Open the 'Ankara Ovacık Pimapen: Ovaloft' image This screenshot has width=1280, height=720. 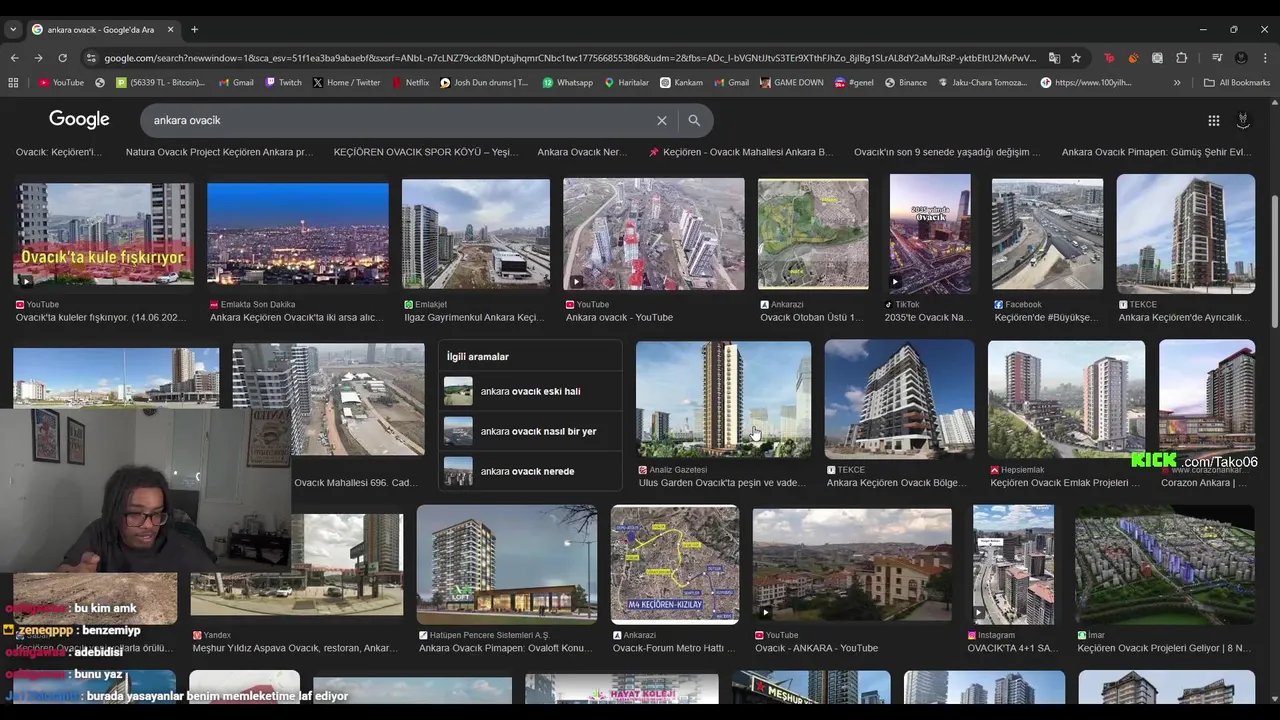pyautogui.click(x=507, y=565)
